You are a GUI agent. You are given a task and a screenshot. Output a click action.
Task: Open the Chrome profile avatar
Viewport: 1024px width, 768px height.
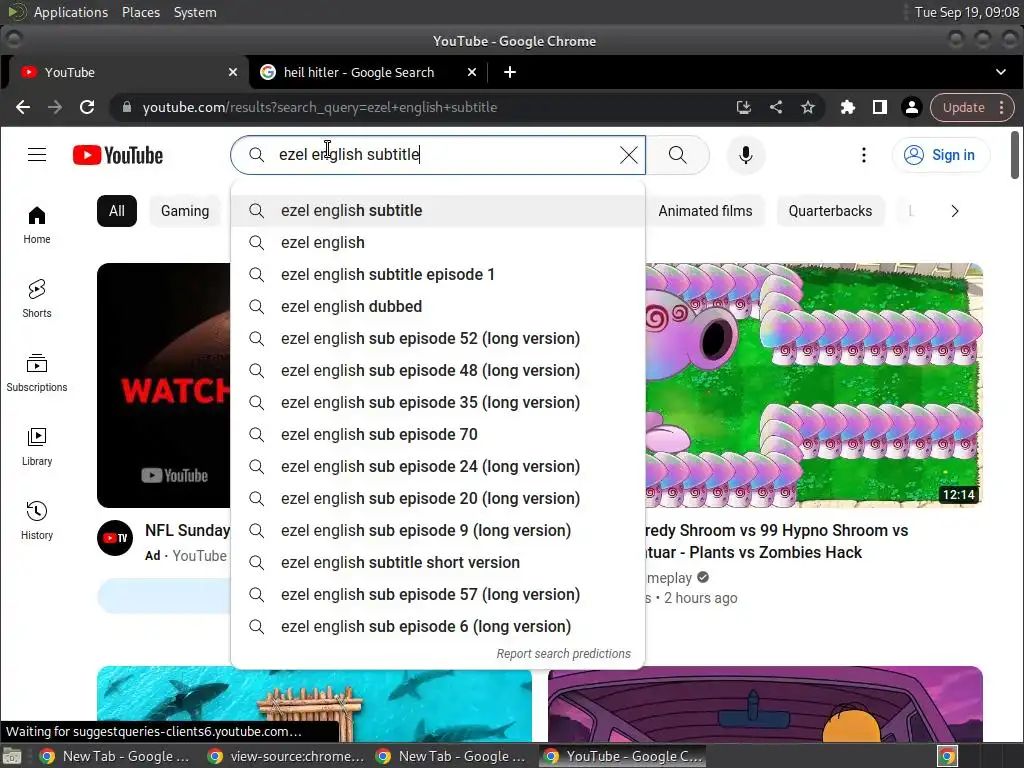pyautogui.click(x=912, y=107)
